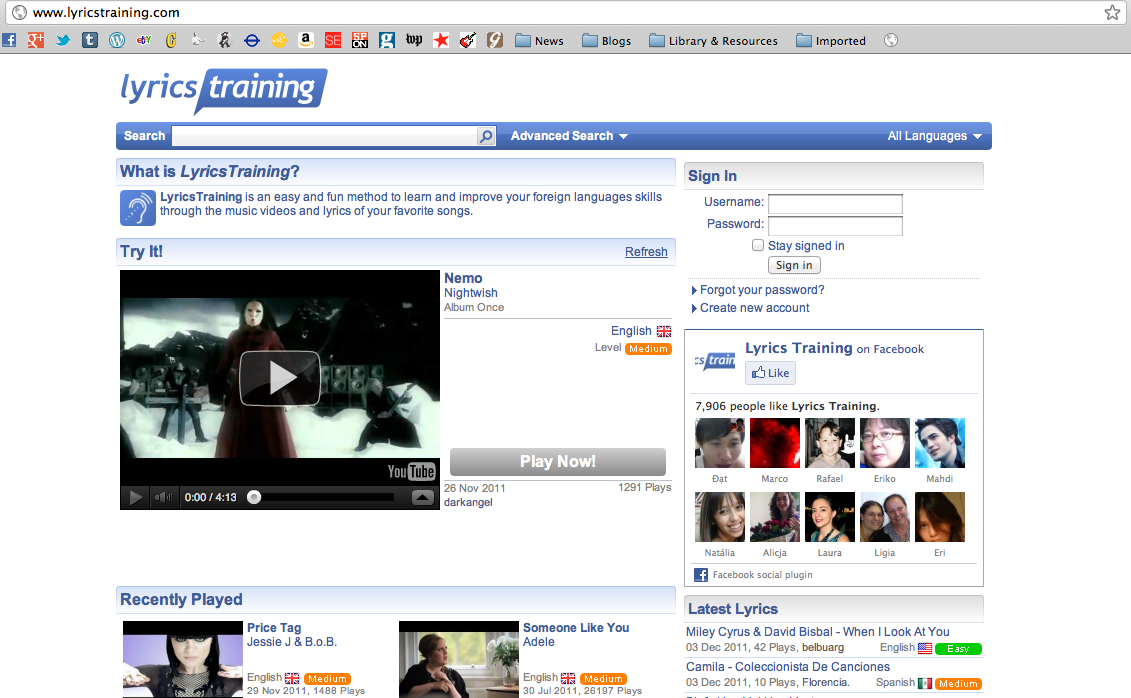Image resolution: width=1131 pixels, height=698 pixels.
Task: Expand the video player options arrow button
Action: click(x=423, y=497)
